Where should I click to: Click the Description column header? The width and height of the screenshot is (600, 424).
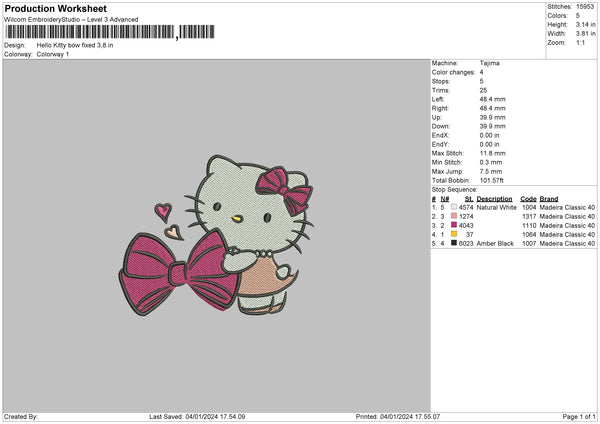click(x=494, y=198)
